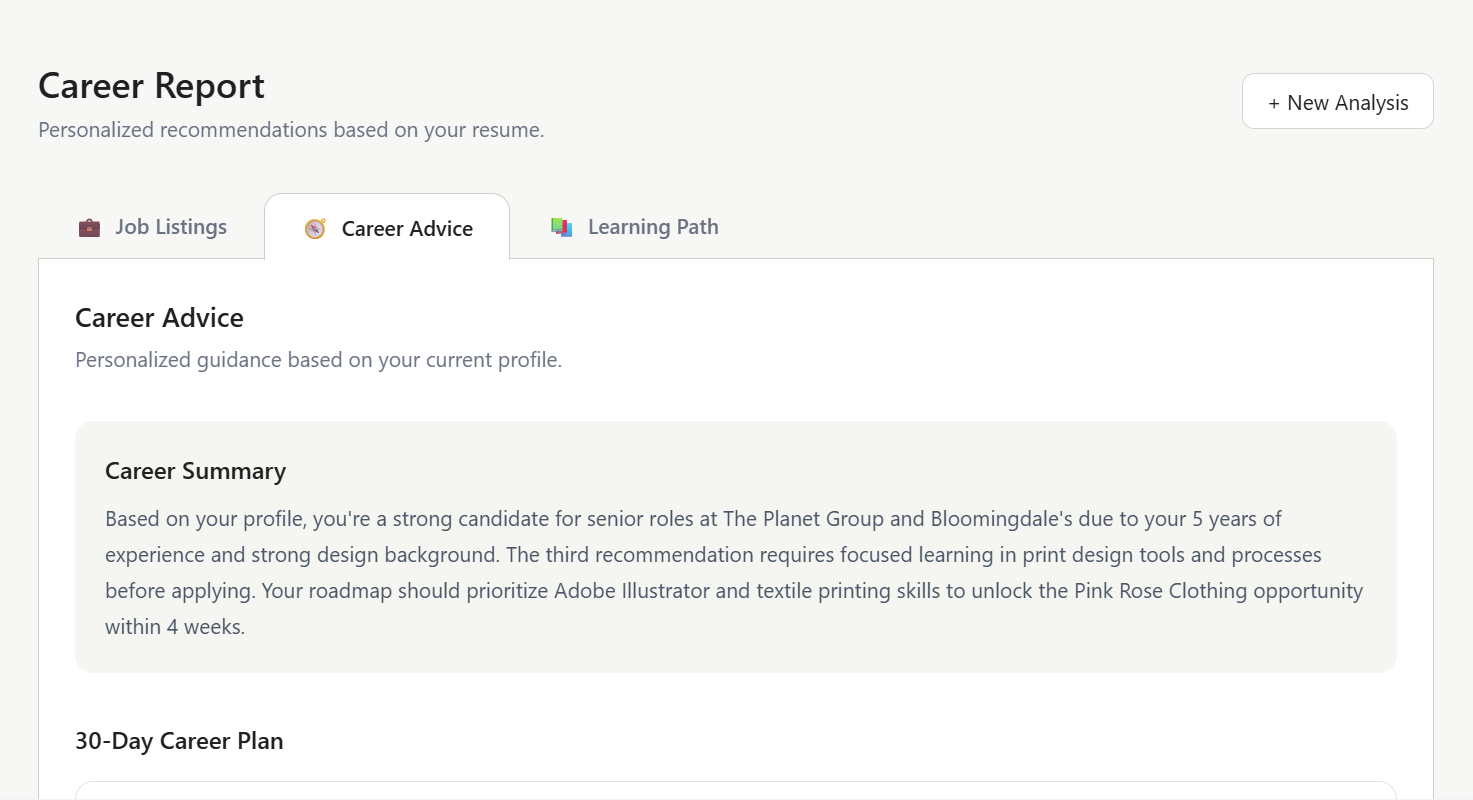Click the "within 4 weeks" line in summary

(175, 627)
